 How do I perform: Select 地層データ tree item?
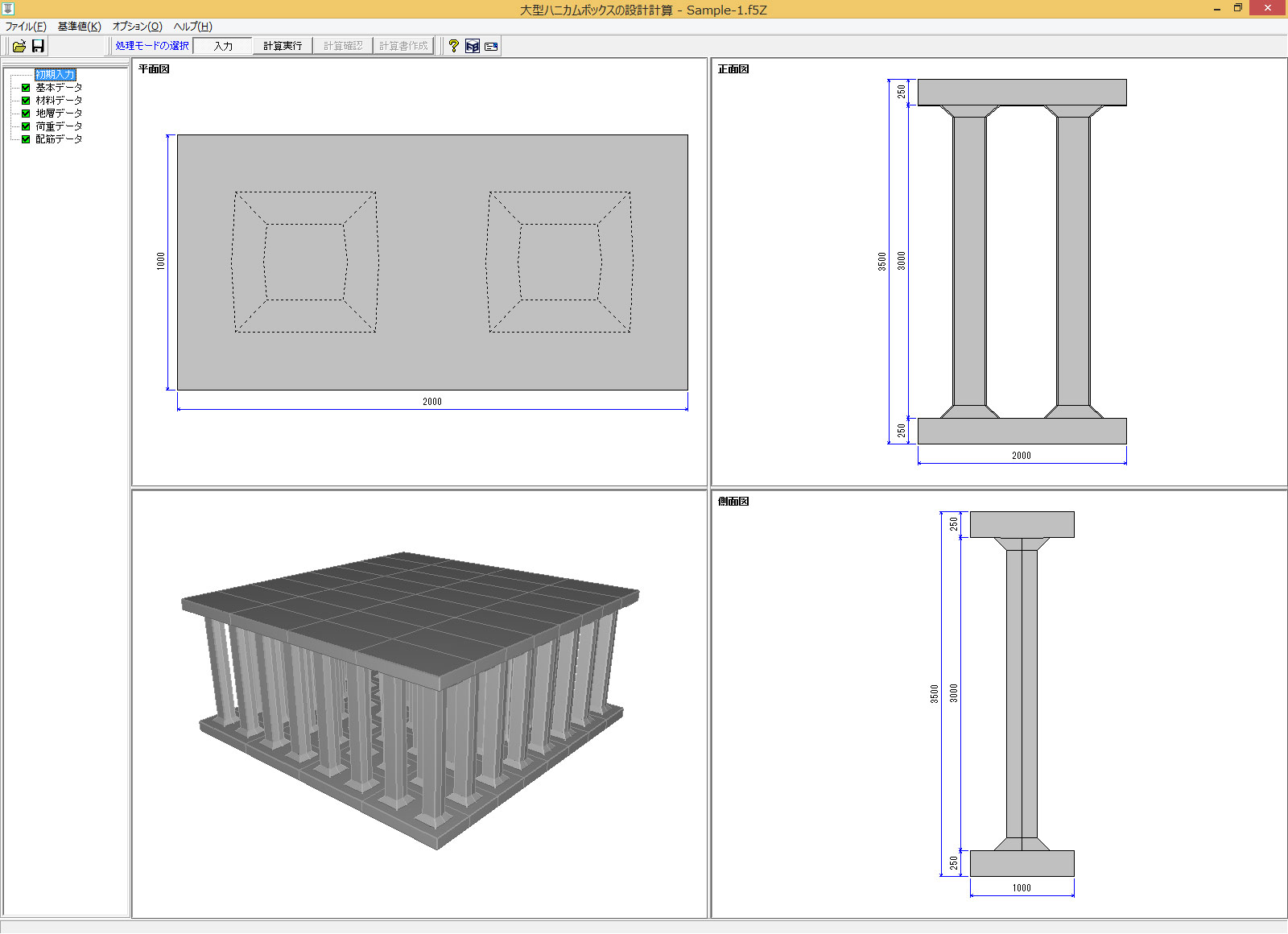click(x=59, y=114)
